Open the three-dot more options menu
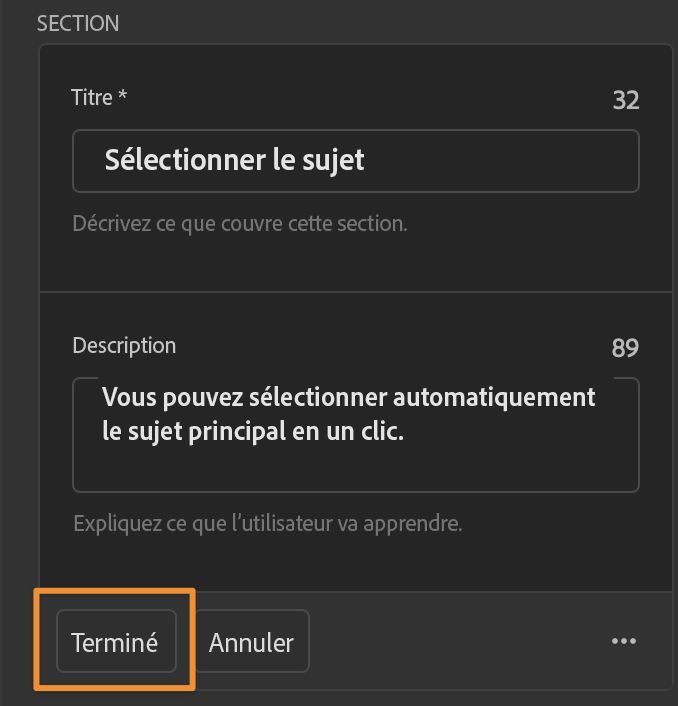This screenshot has height=706, width=678. [x=624, y=641]
